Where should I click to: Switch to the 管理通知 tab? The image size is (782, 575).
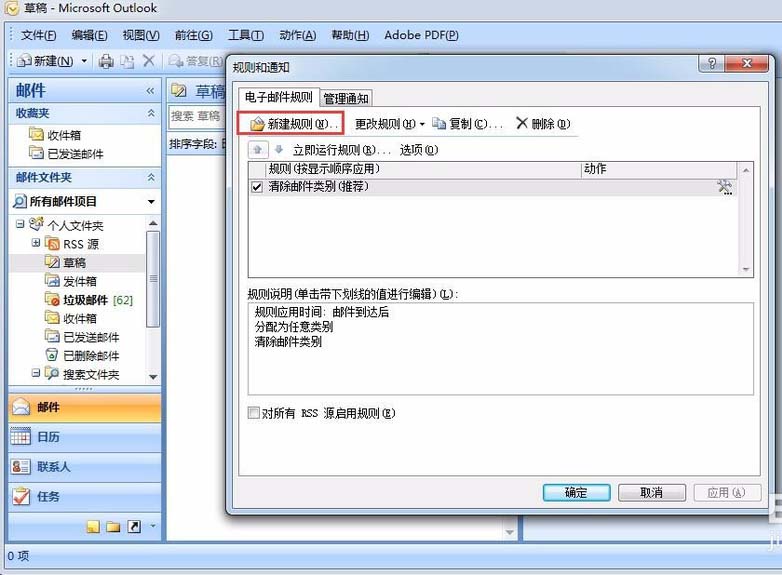click(x=345, y=98)
